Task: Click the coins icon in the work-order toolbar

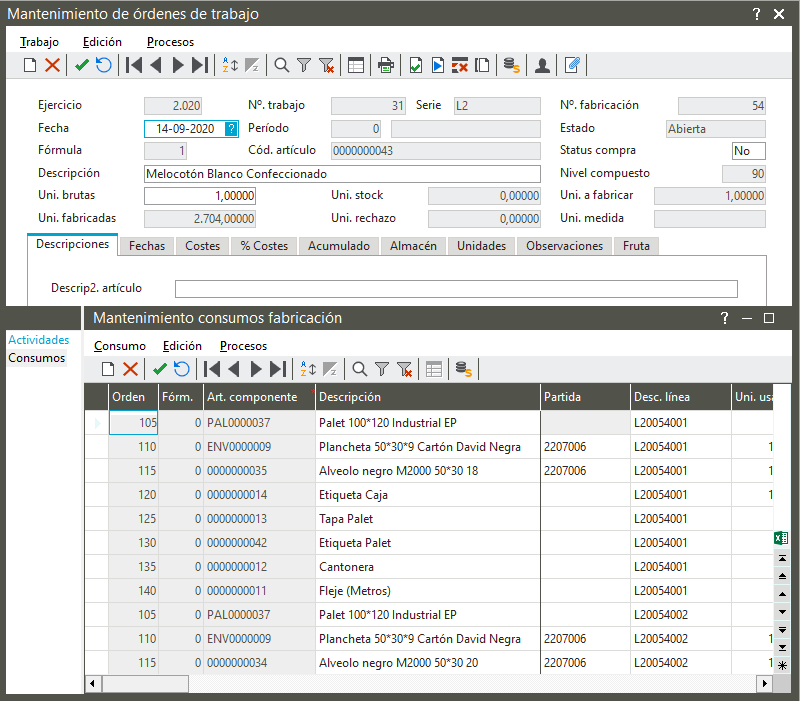Action: tap(511, 66)
